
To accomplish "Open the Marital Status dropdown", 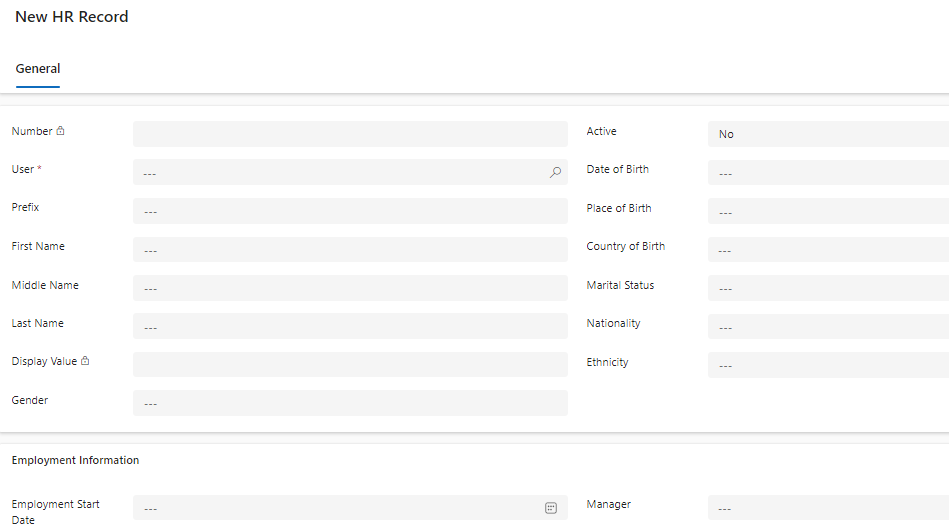I will pos(829,288).
